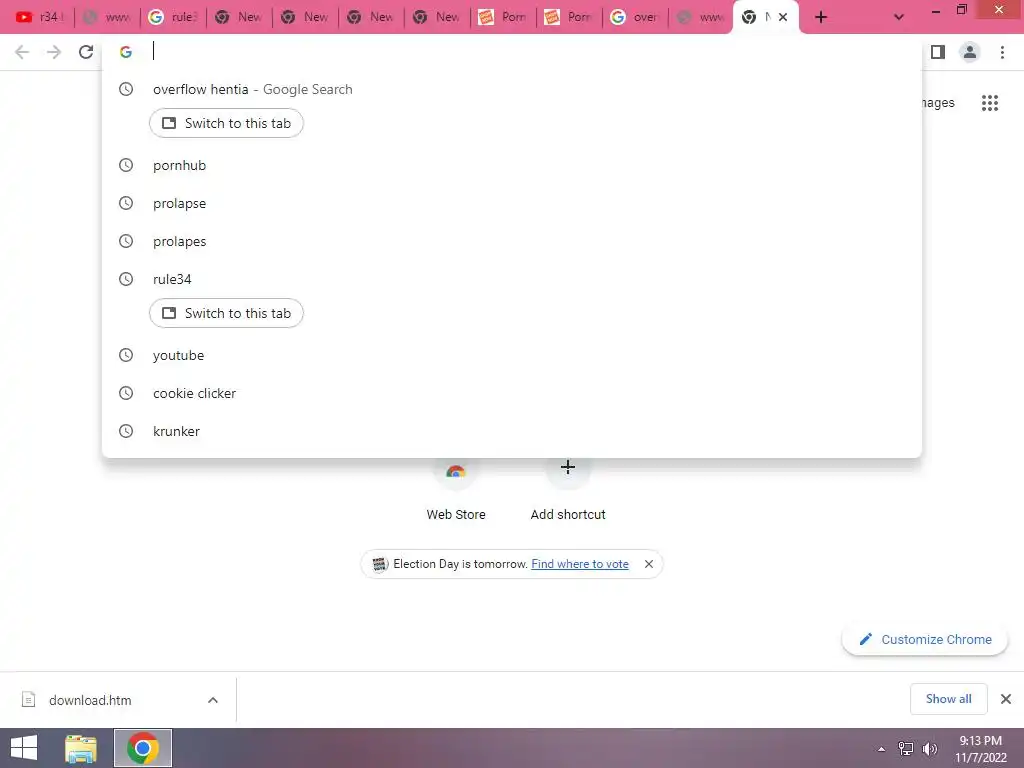Click the network icon in the tray

[x=906, y=749]
